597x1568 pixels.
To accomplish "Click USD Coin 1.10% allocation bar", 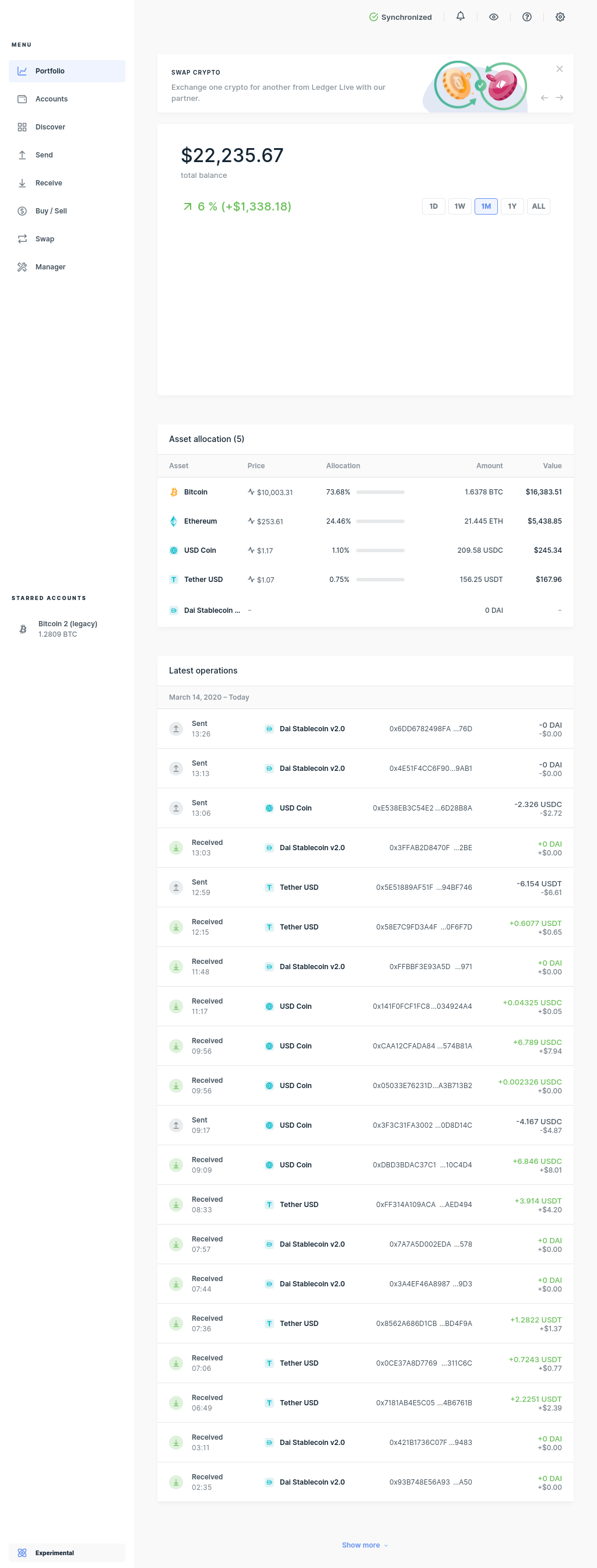I will [380, 550].
